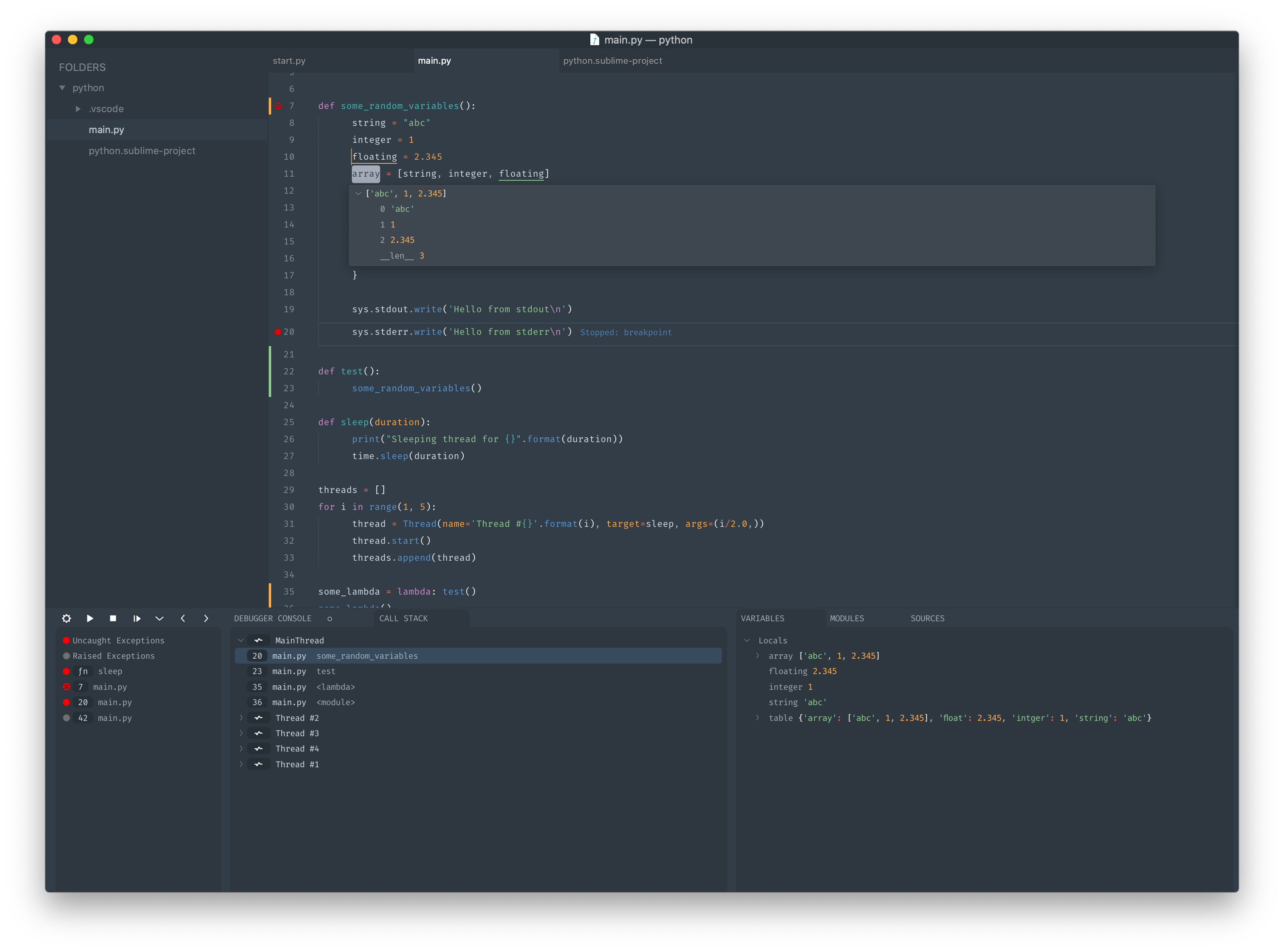Click the Thread #1 thread icon

(x=258, y=764)
